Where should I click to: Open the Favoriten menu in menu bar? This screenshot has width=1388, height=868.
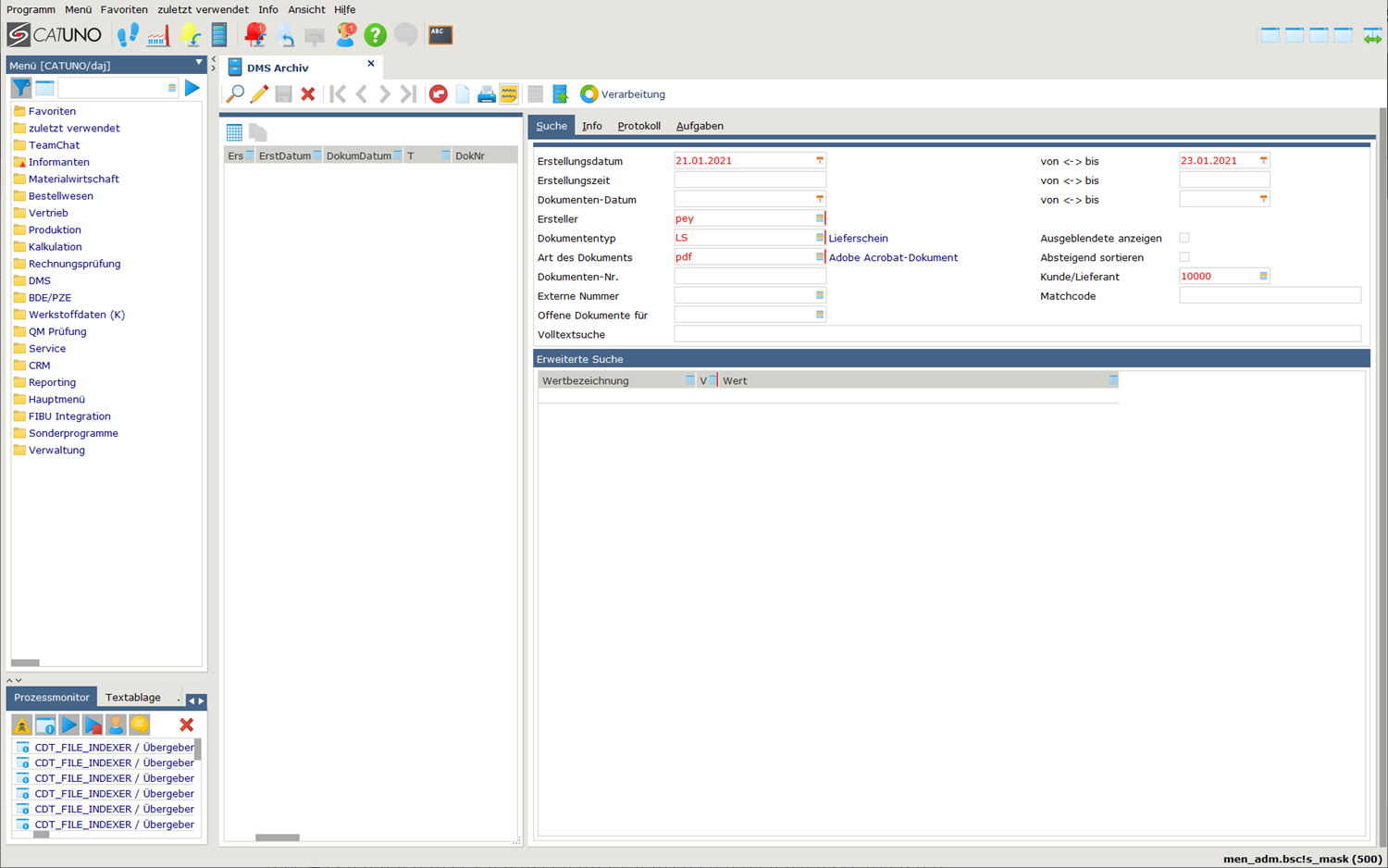point(124,9)
